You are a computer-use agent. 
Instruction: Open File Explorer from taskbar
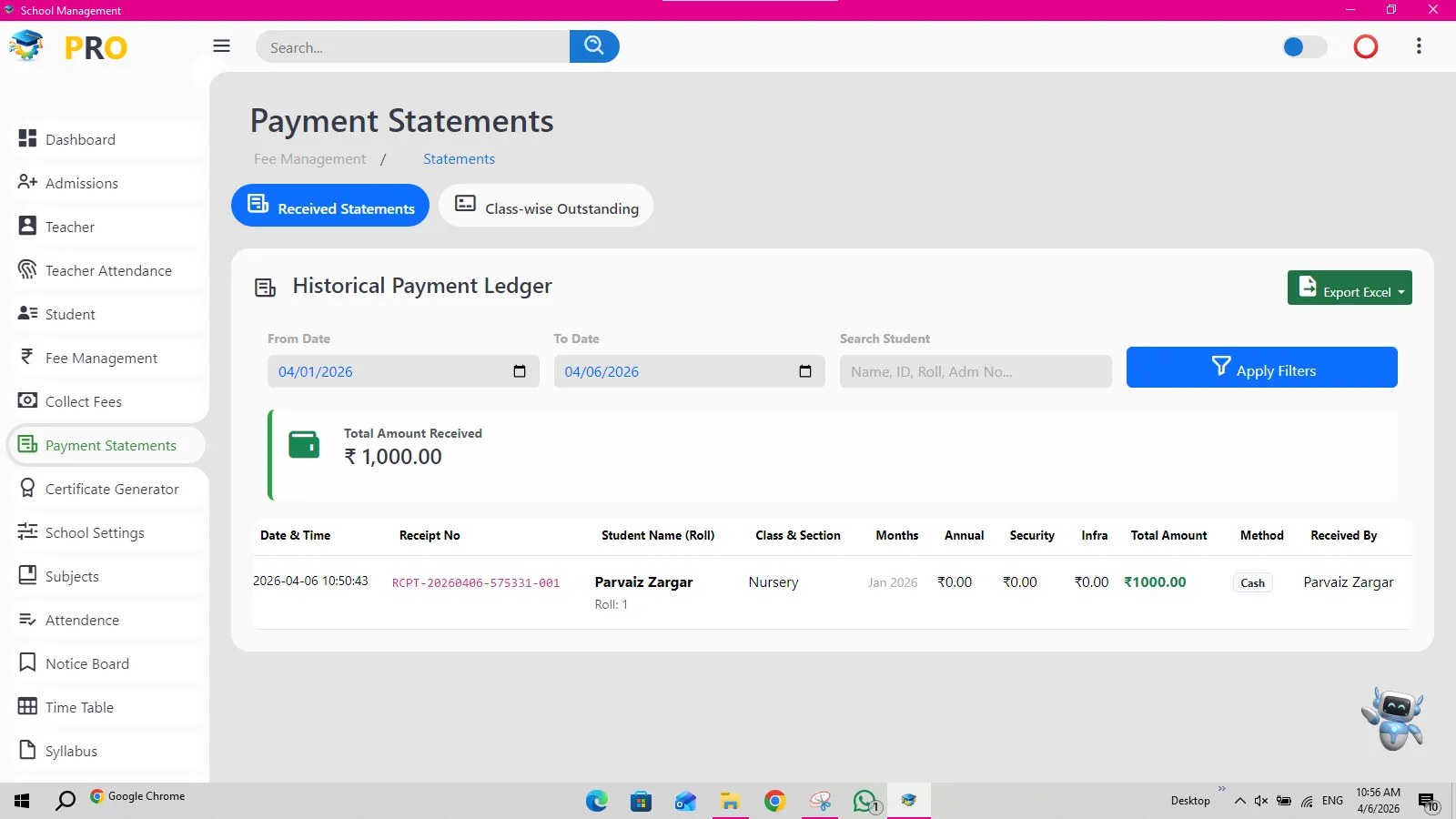(730, 801)
